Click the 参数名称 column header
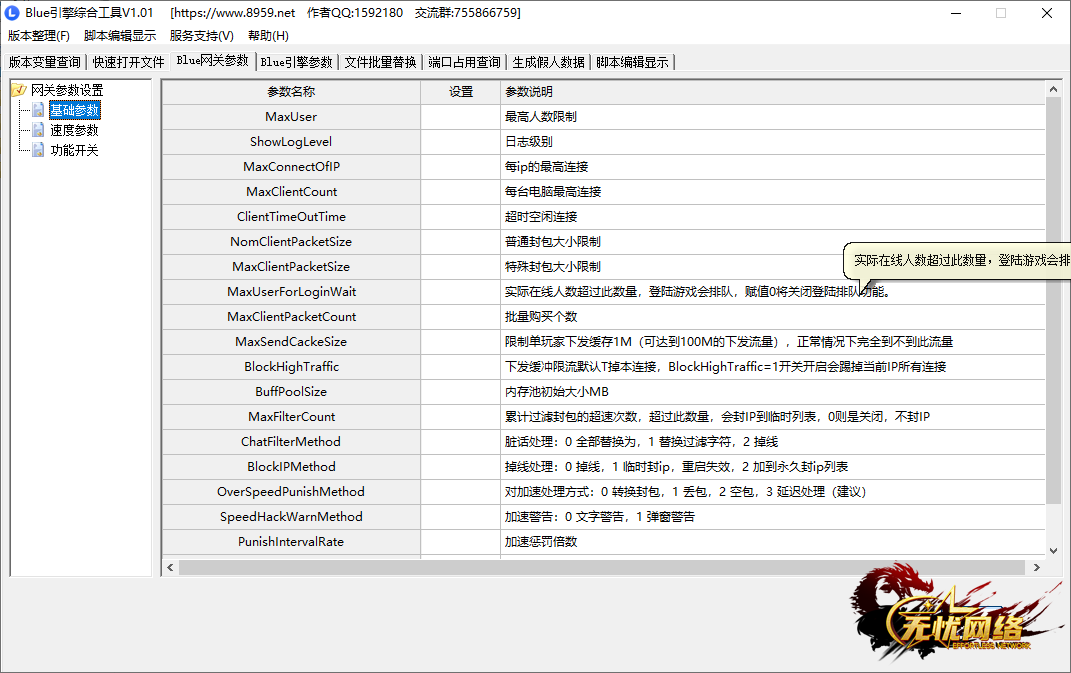 pyautogui.click(x=291, y=92)
